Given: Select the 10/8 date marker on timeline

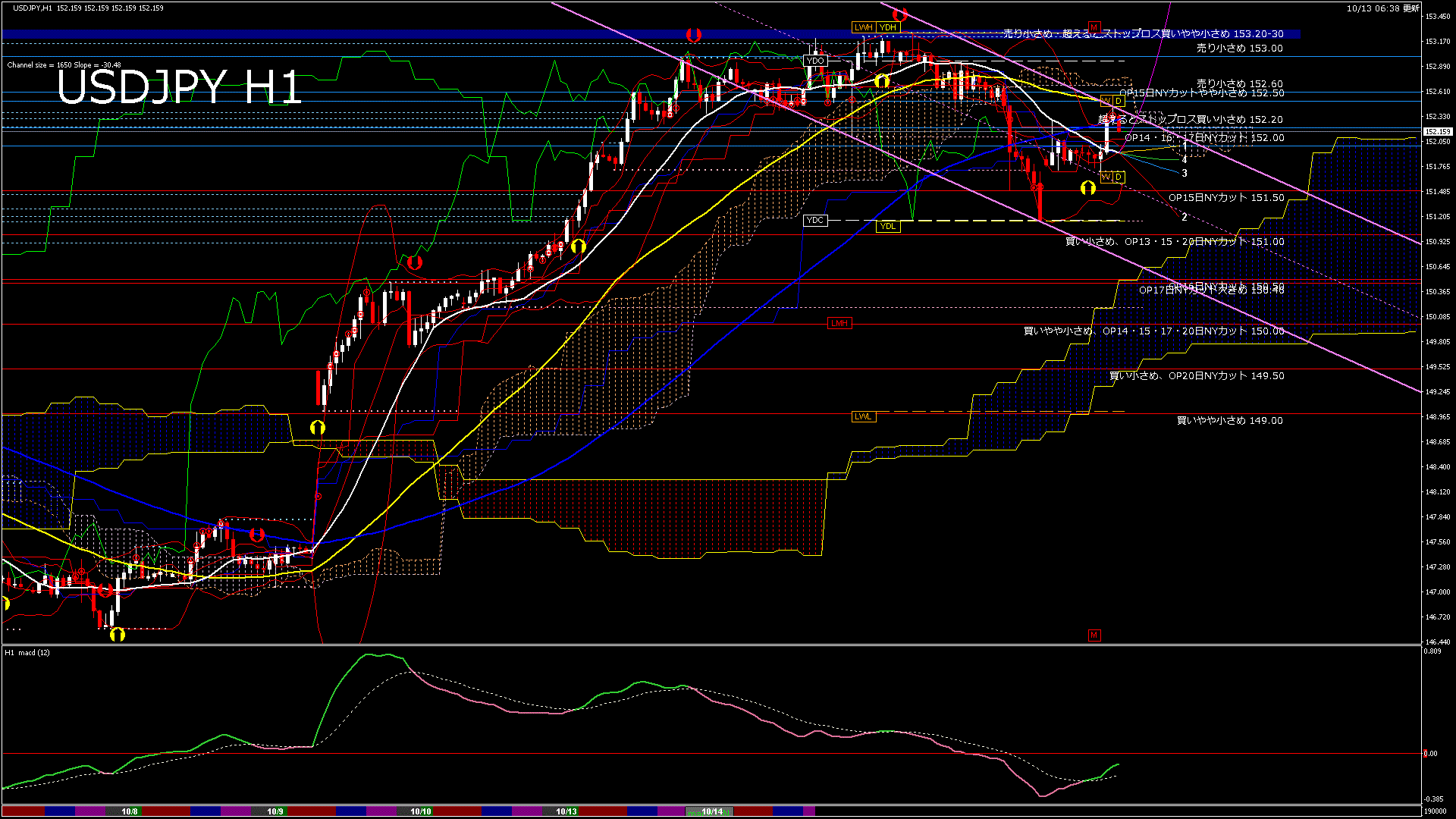Looking at the screenshot, I should pyautogui.click(x=130, y=811).
